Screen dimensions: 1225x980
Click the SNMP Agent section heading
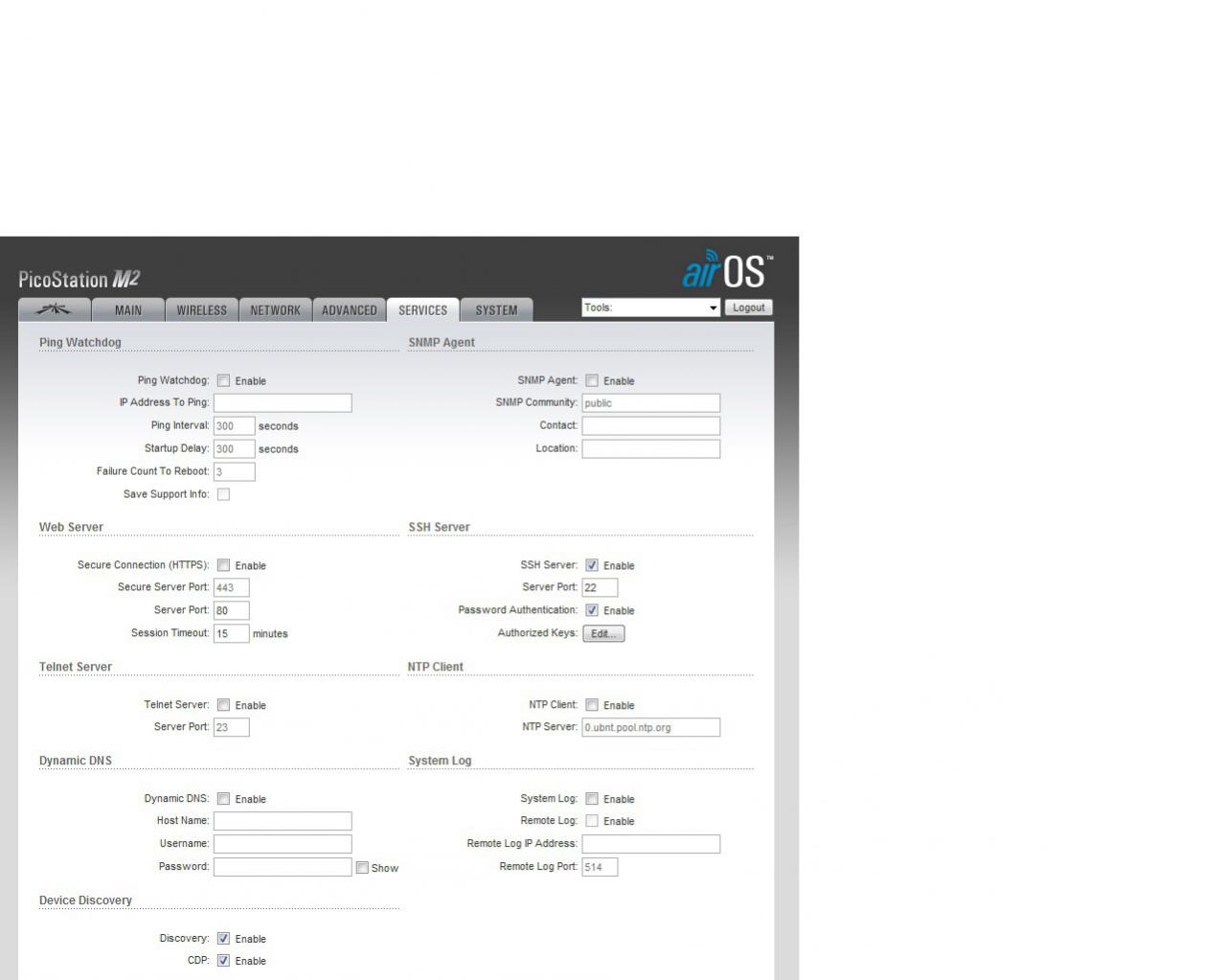tap(442, 343)
